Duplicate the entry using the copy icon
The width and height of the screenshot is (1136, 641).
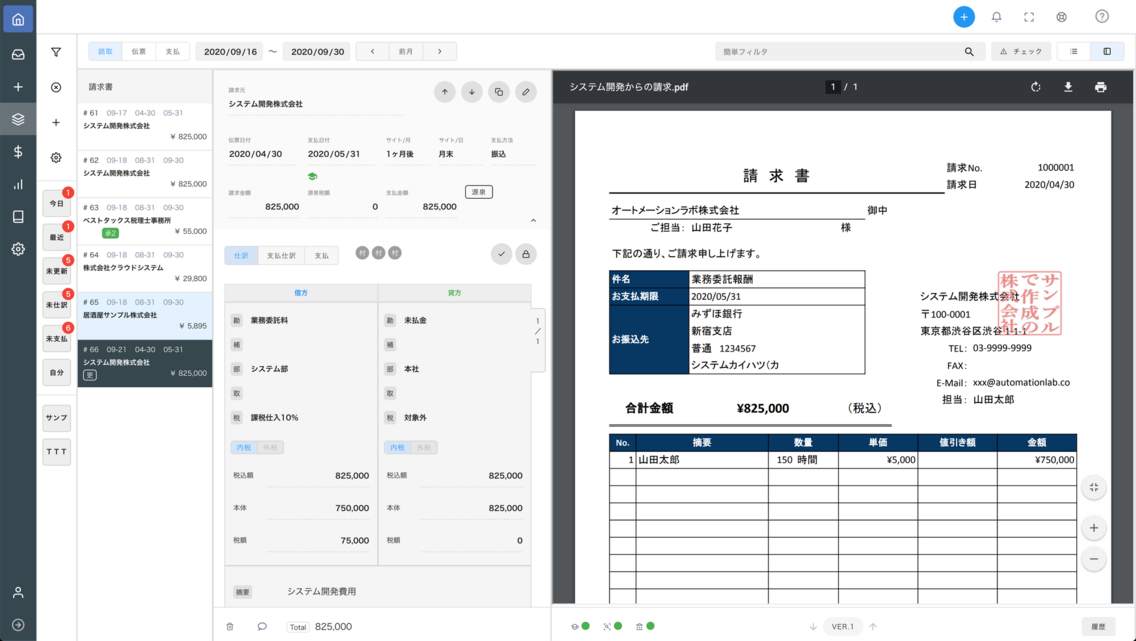pos(498,91)
